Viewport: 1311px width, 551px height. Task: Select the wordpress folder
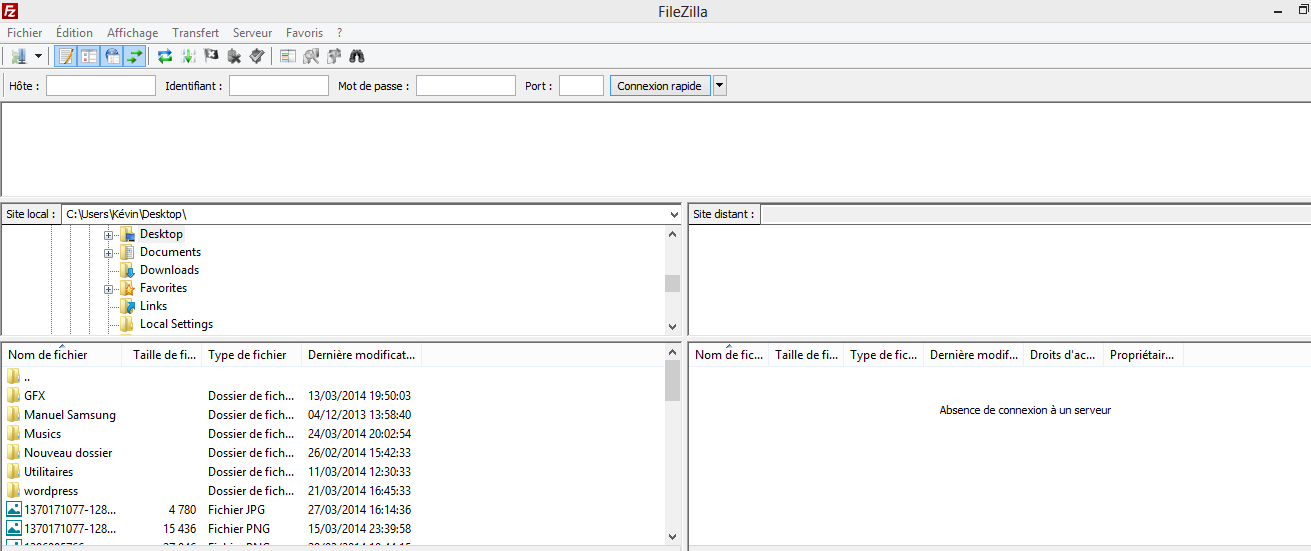pyautogui.click(x=51, y=491)
